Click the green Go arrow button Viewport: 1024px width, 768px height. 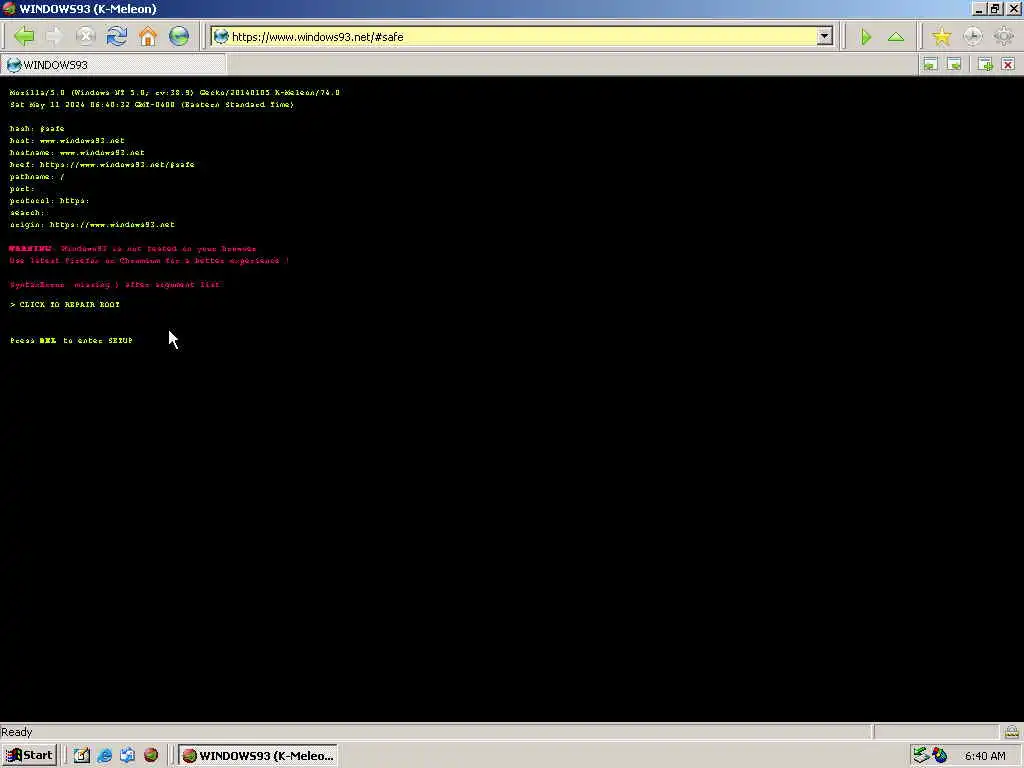click(866, 37)
